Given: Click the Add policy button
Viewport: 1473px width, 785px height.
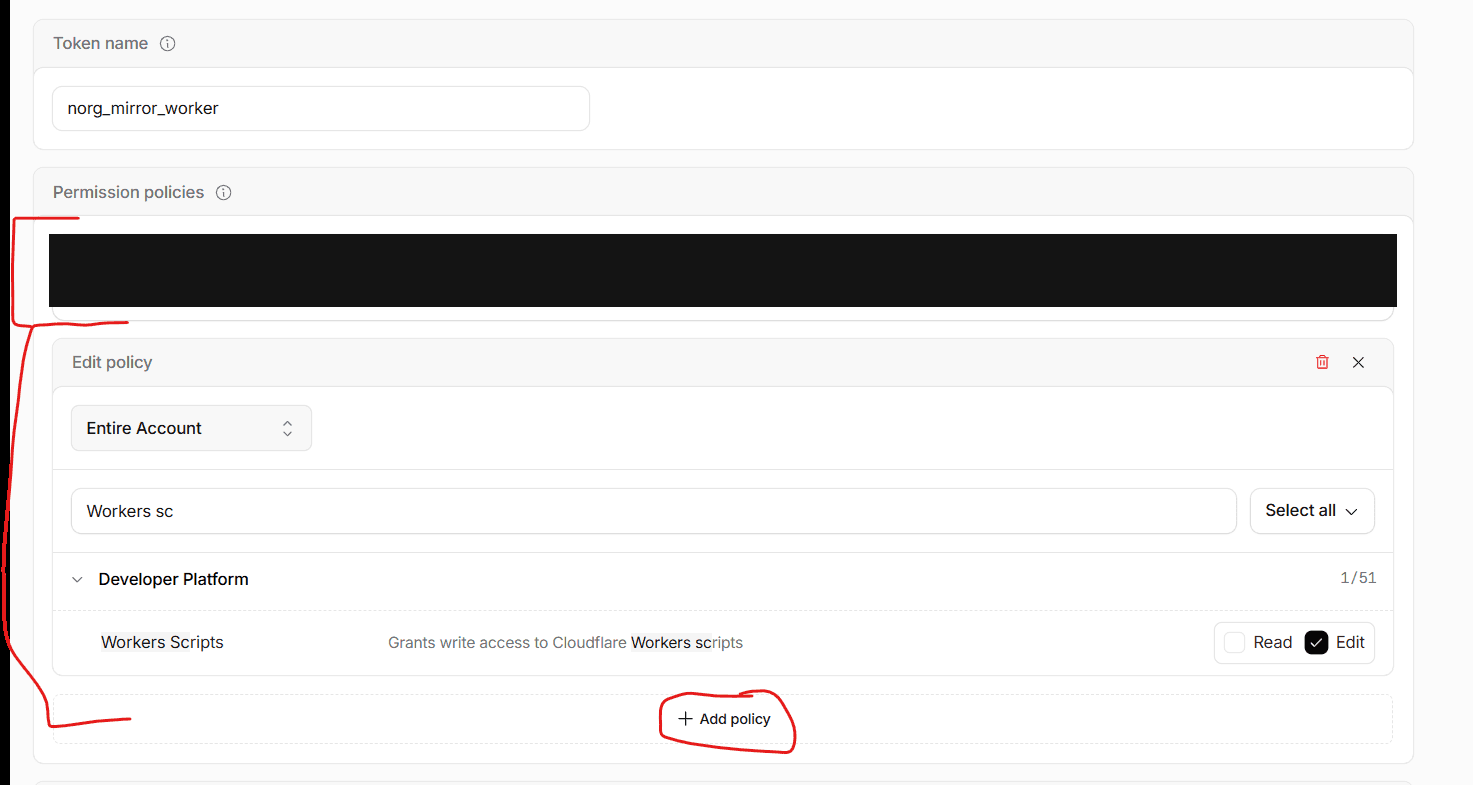Looking at the screenshot, I should (725, 719).
